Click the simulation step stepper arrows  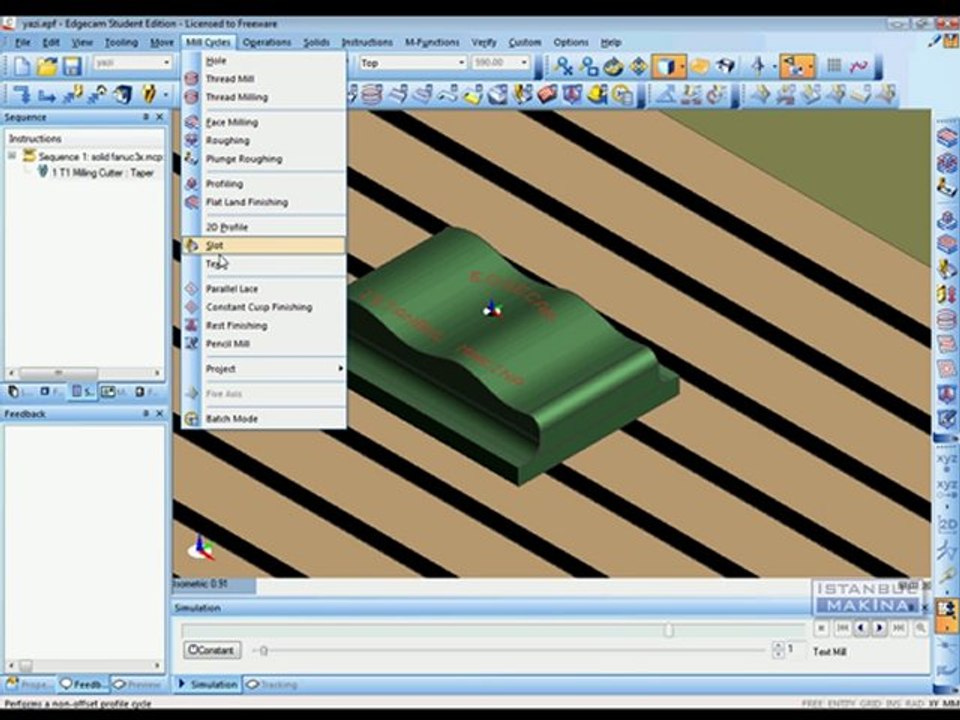tap(778, 650)
